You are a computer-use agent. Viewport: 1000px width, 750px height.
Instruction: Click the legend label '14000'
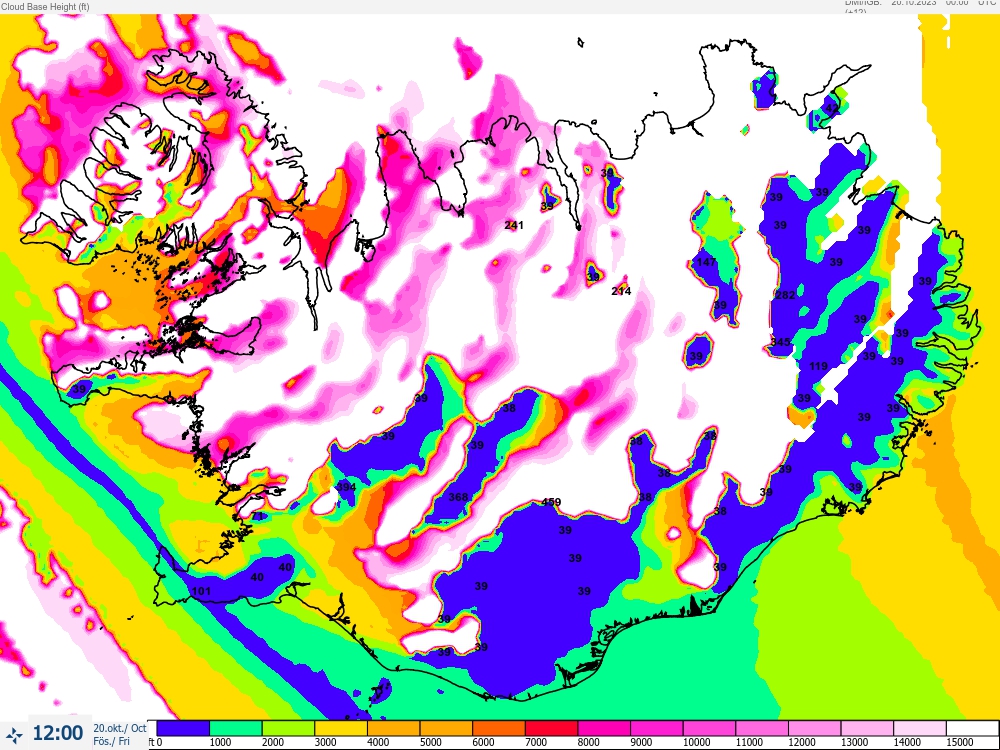coord(907,742)
